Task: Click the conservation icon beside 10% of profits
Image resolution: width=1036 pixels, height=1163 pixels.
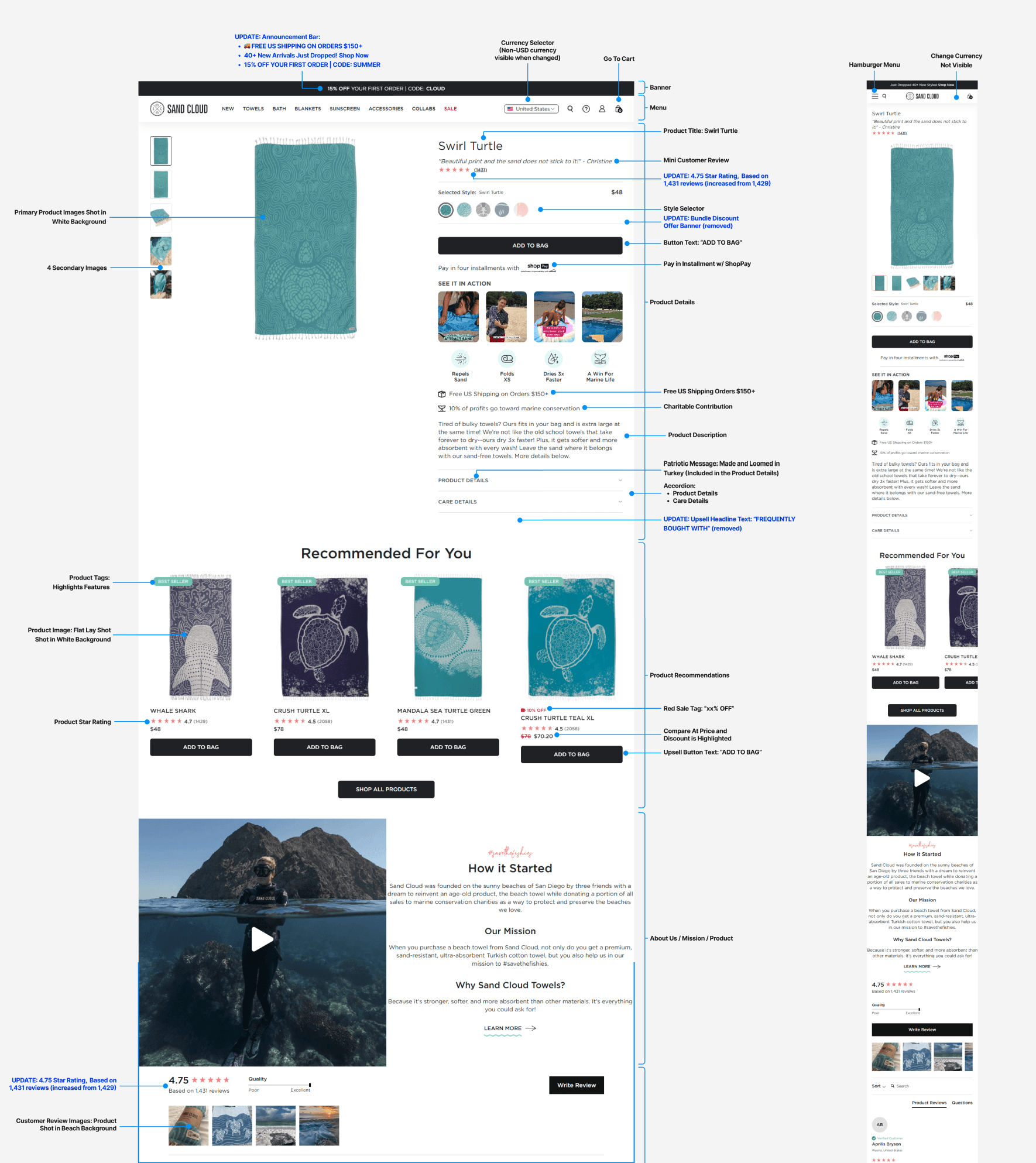Action: (442, 409)
